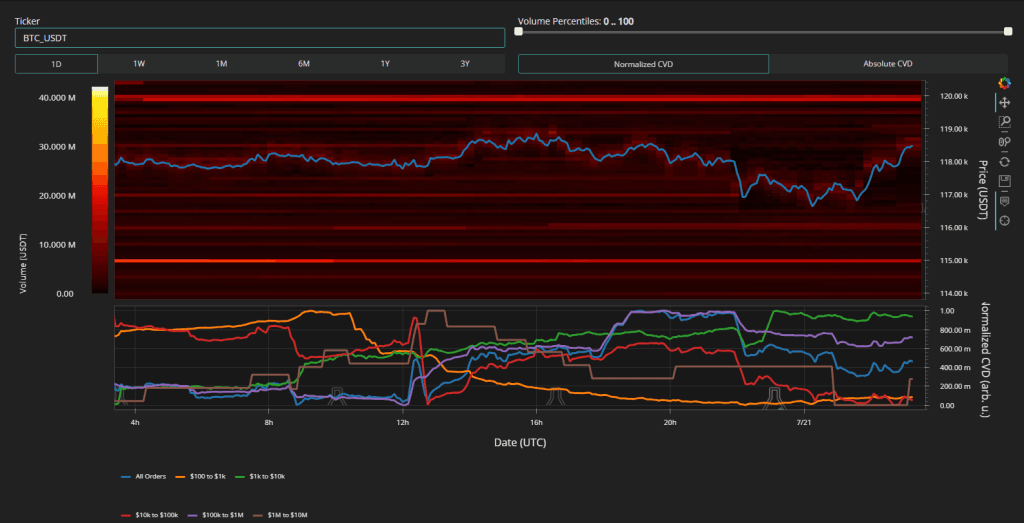The width and height of the screenshot is (1024, 523).
Task: Activate the Pan tool in the chart toolbar
Action: click(1004, 103)
